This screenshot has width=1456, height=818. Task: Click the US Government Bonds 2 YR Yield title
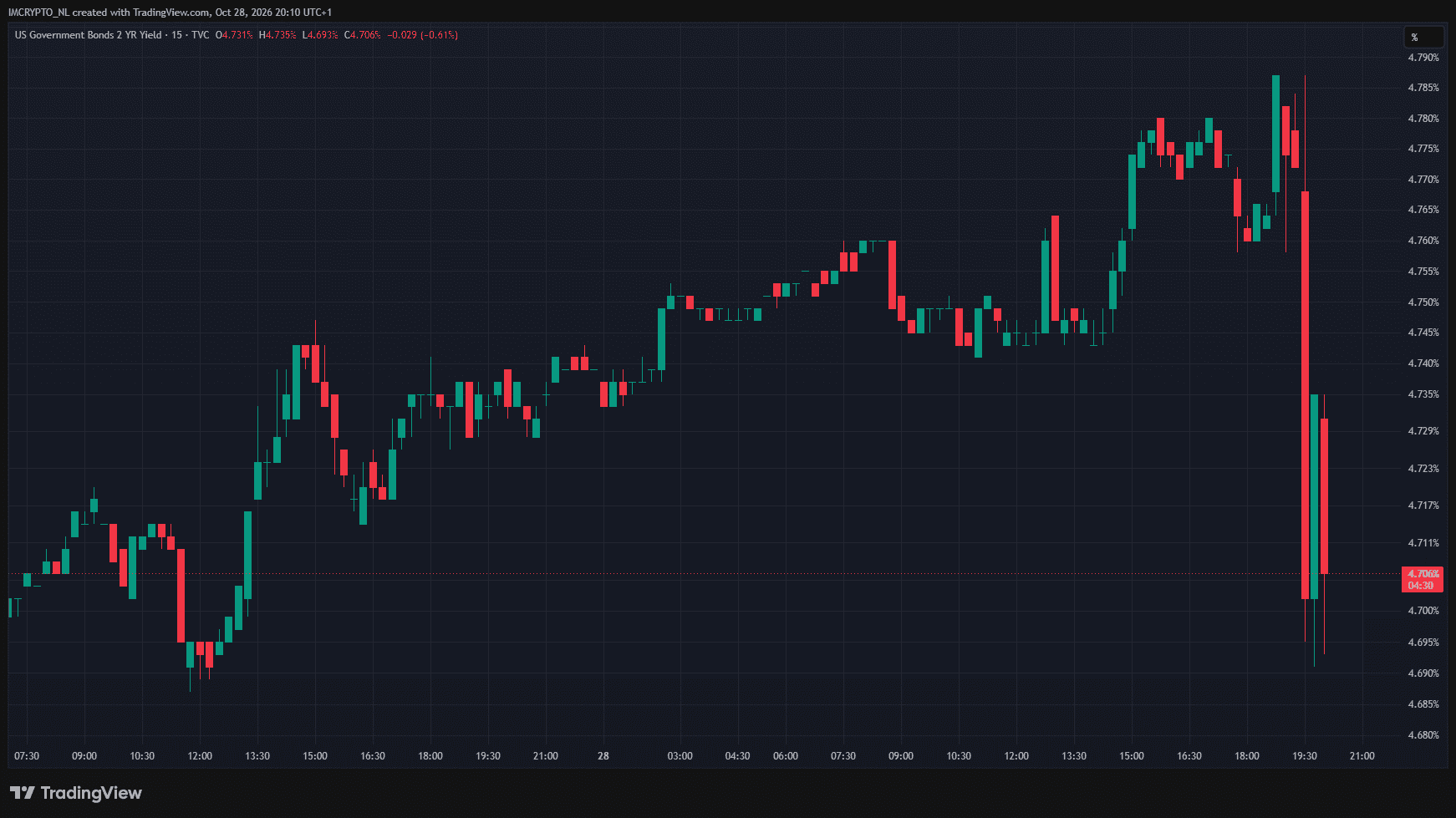pyautogui.click(x=89, y=35)
